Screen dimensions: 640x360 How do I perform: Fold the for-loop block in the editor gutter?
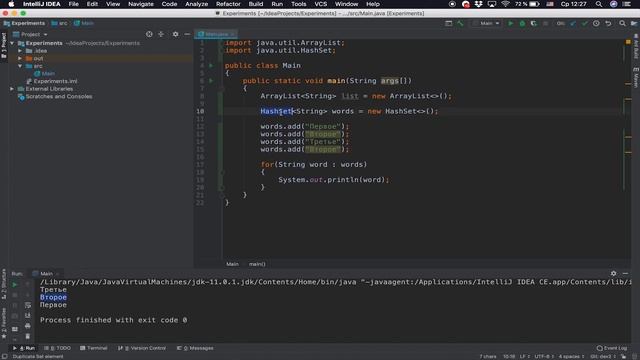pos(222,172)
